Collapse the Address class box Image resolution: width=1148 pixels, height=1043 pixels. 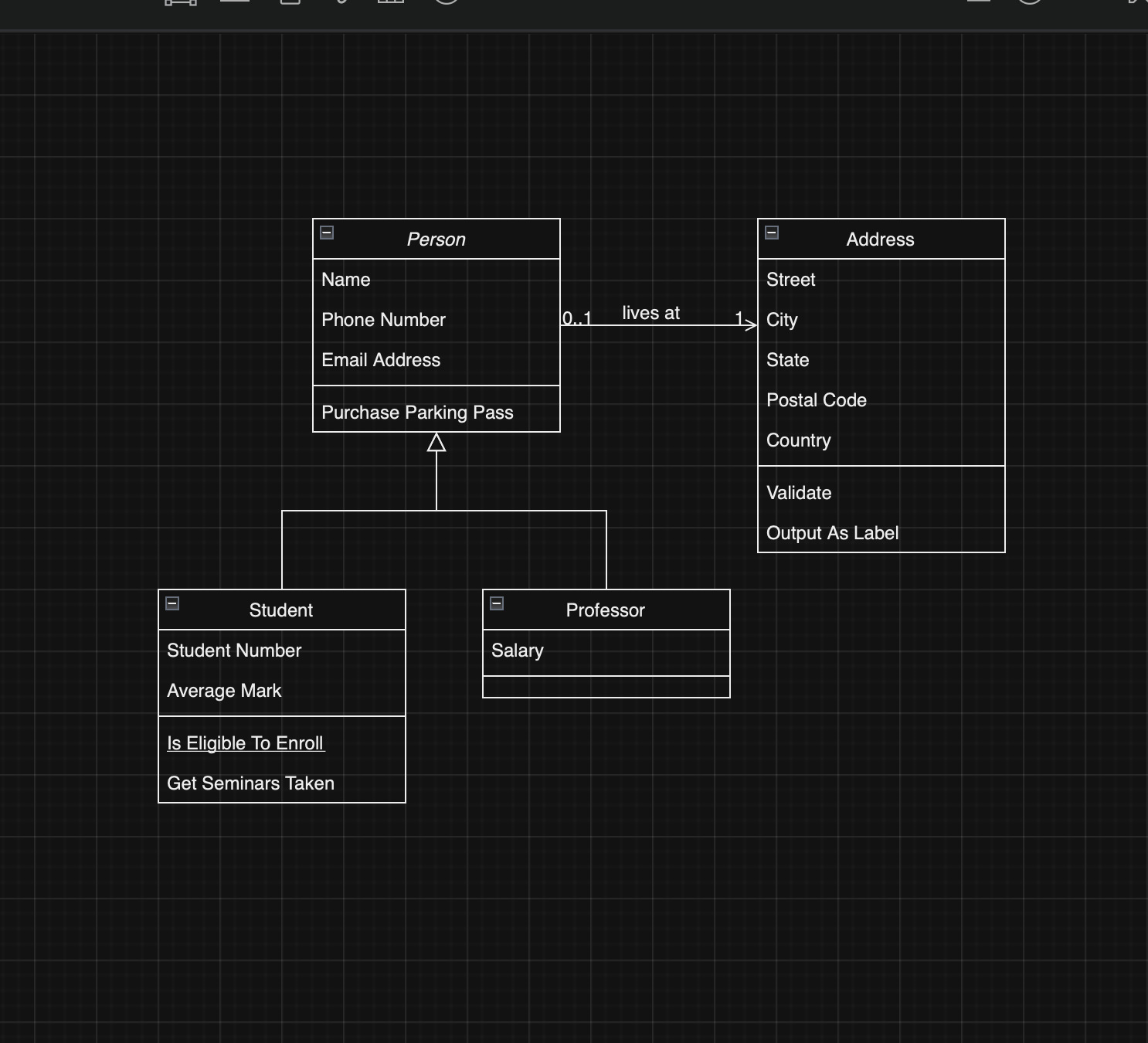click(772, 233)
